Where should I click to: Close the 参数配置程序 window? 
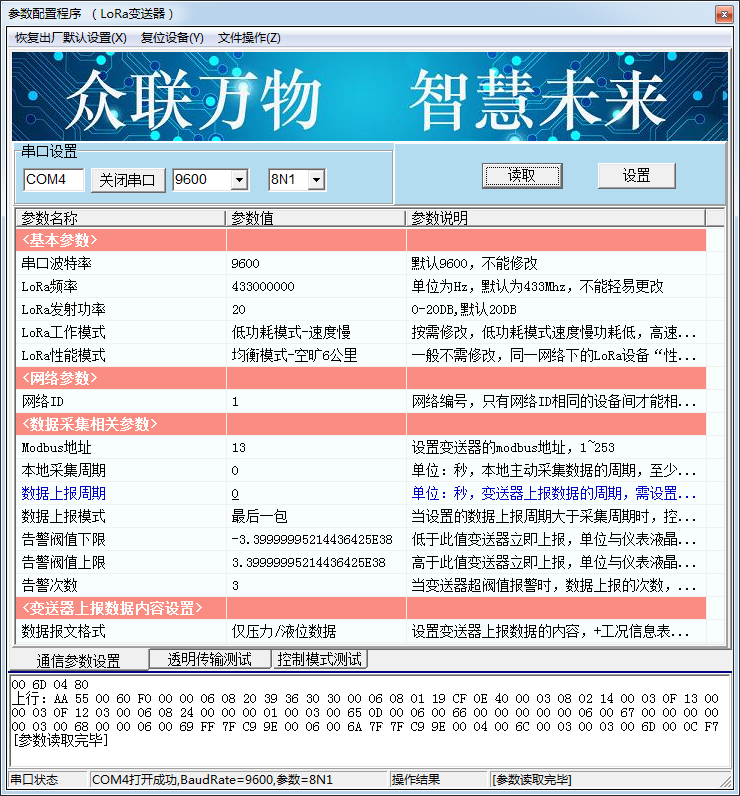pos(724,14)
